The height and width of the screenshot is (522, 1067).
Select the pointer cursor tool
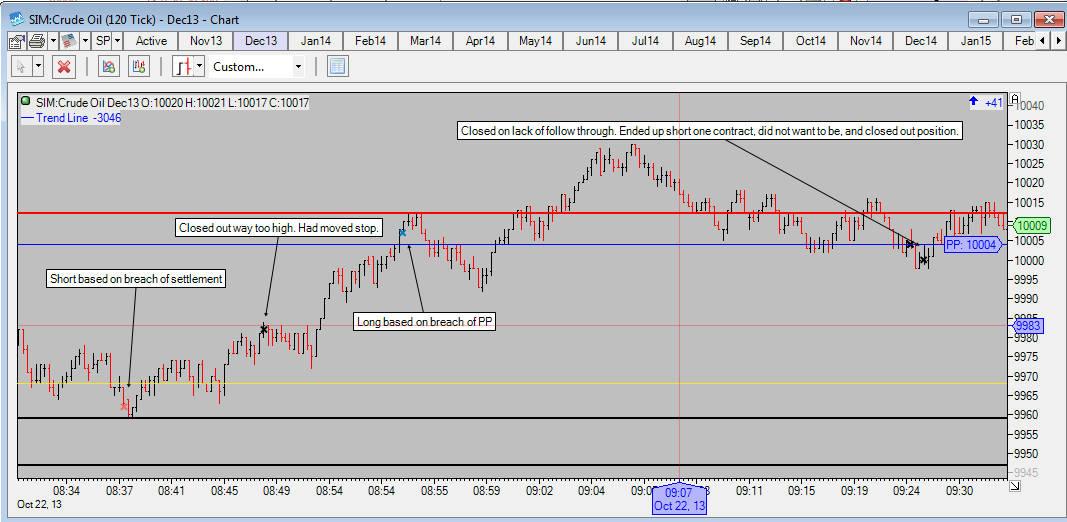pos(21,67)
